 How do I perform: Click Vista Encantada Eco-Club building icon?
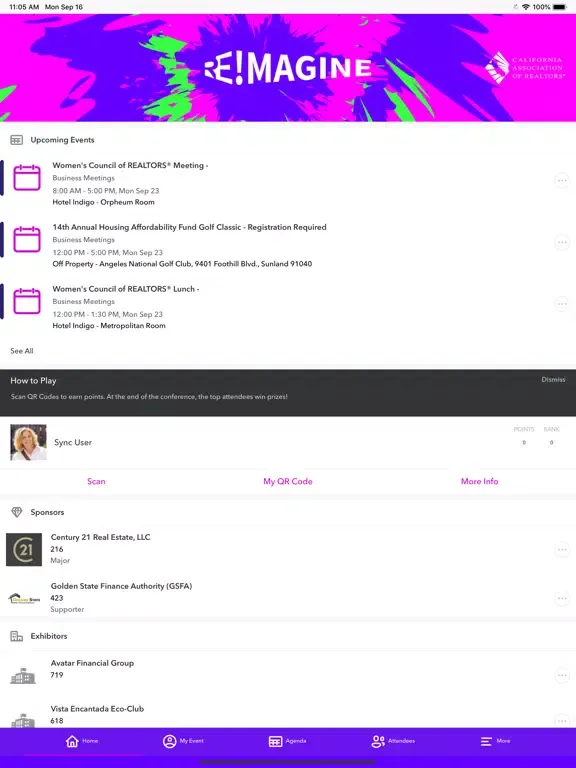click(23, 720)
